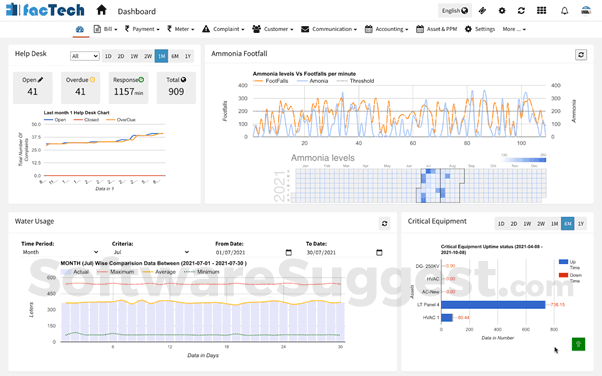Viewport: 602px width, 376px height.
Task: Refresh the Water Usage panel
Action: (x=384, y=224)
